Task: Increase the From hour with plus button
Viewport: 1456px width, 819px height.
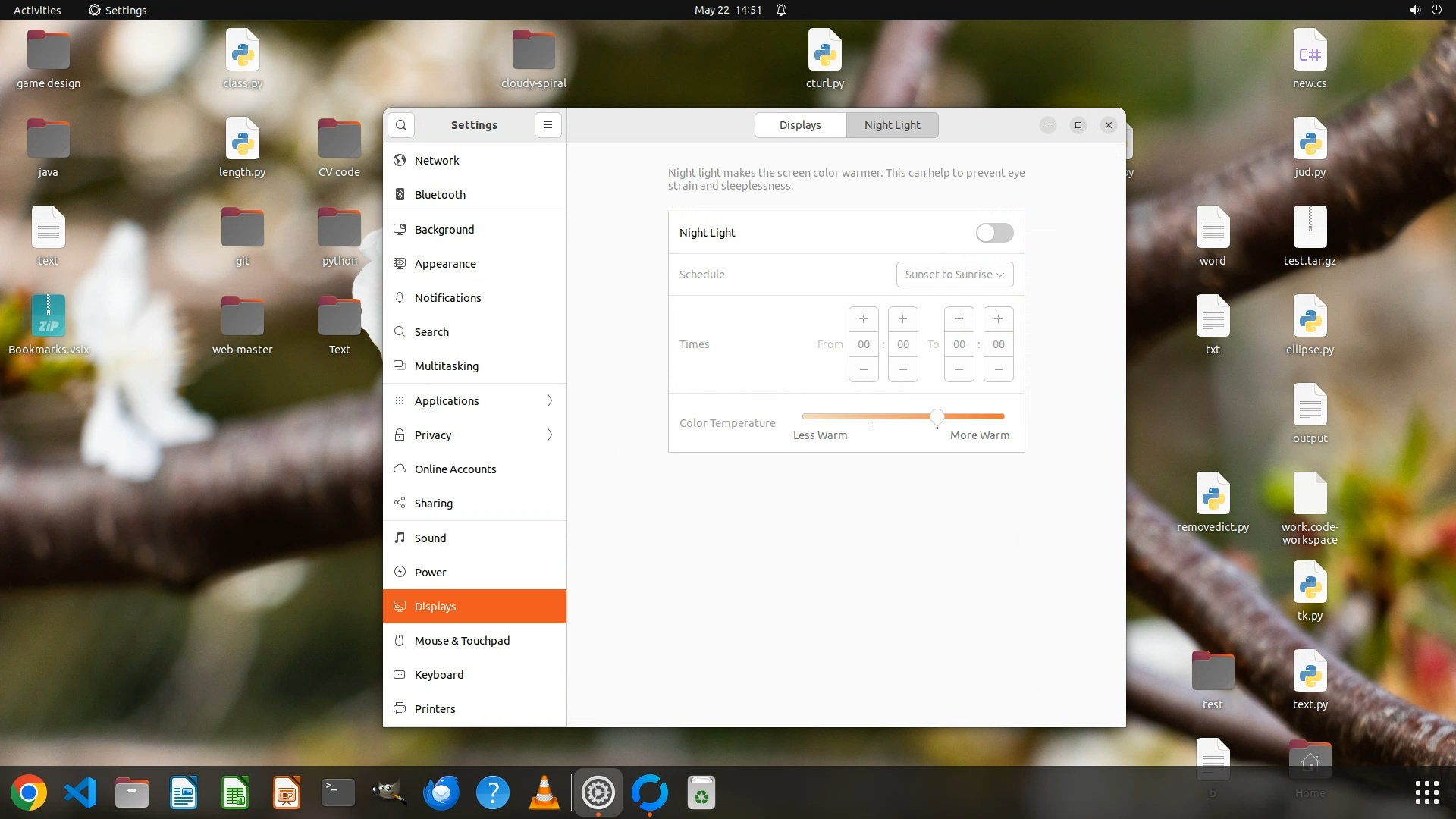Action: point(863,319)
